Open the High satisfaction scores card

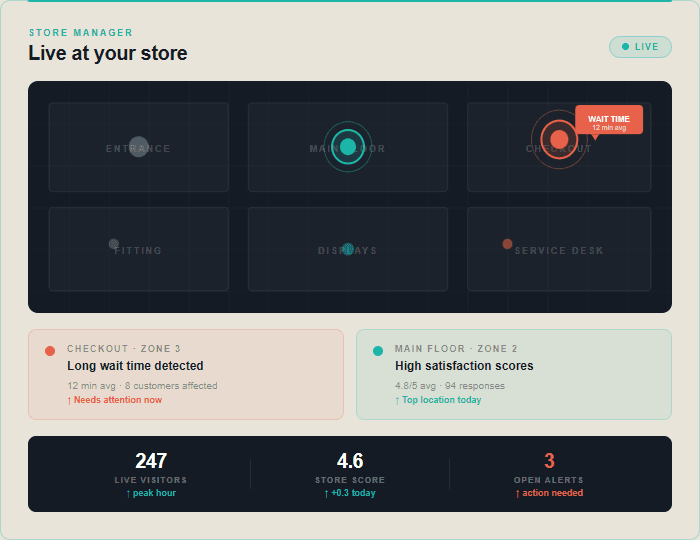click(514, 374)
